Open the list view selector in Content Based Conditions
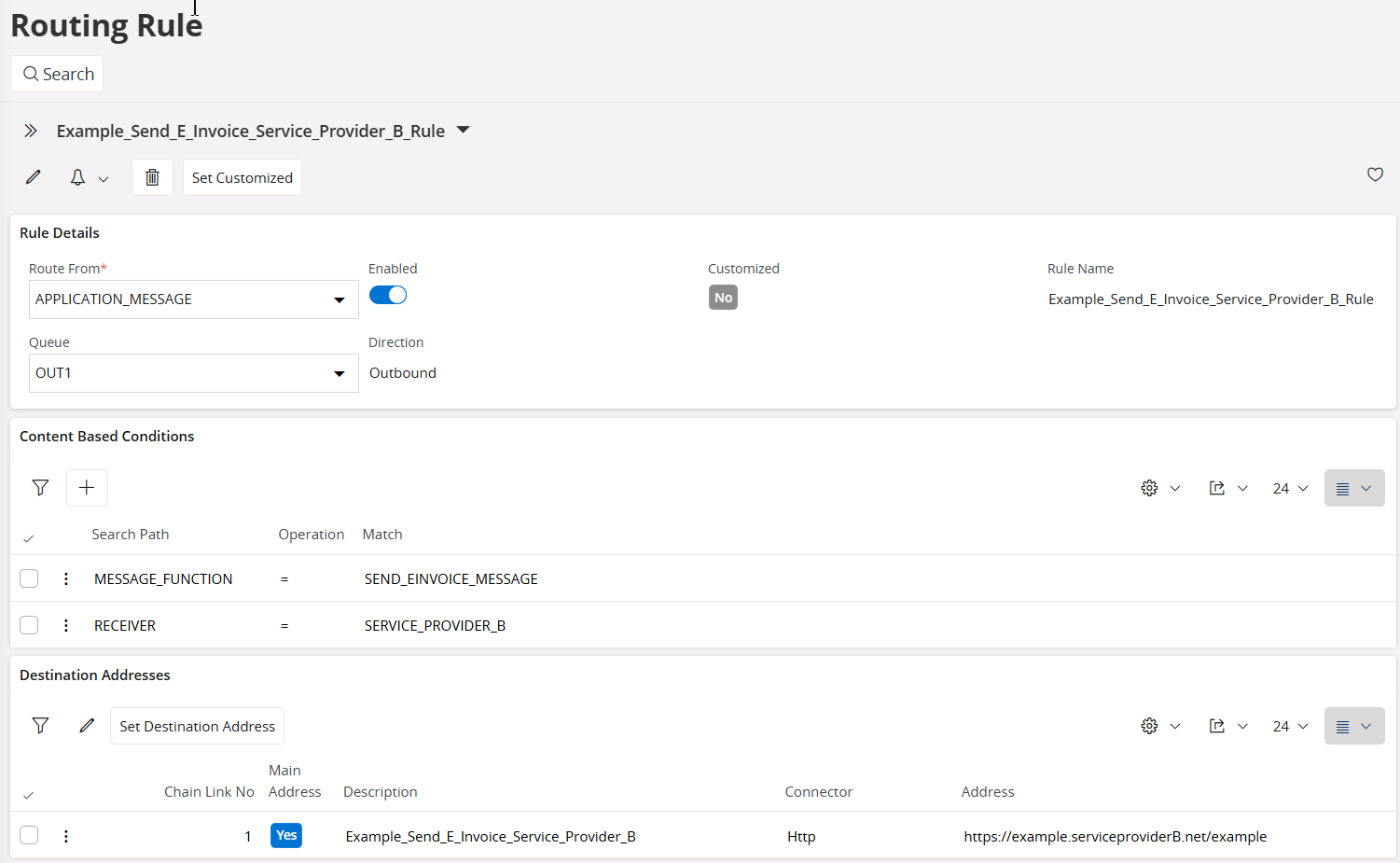 coord(1354,488)
